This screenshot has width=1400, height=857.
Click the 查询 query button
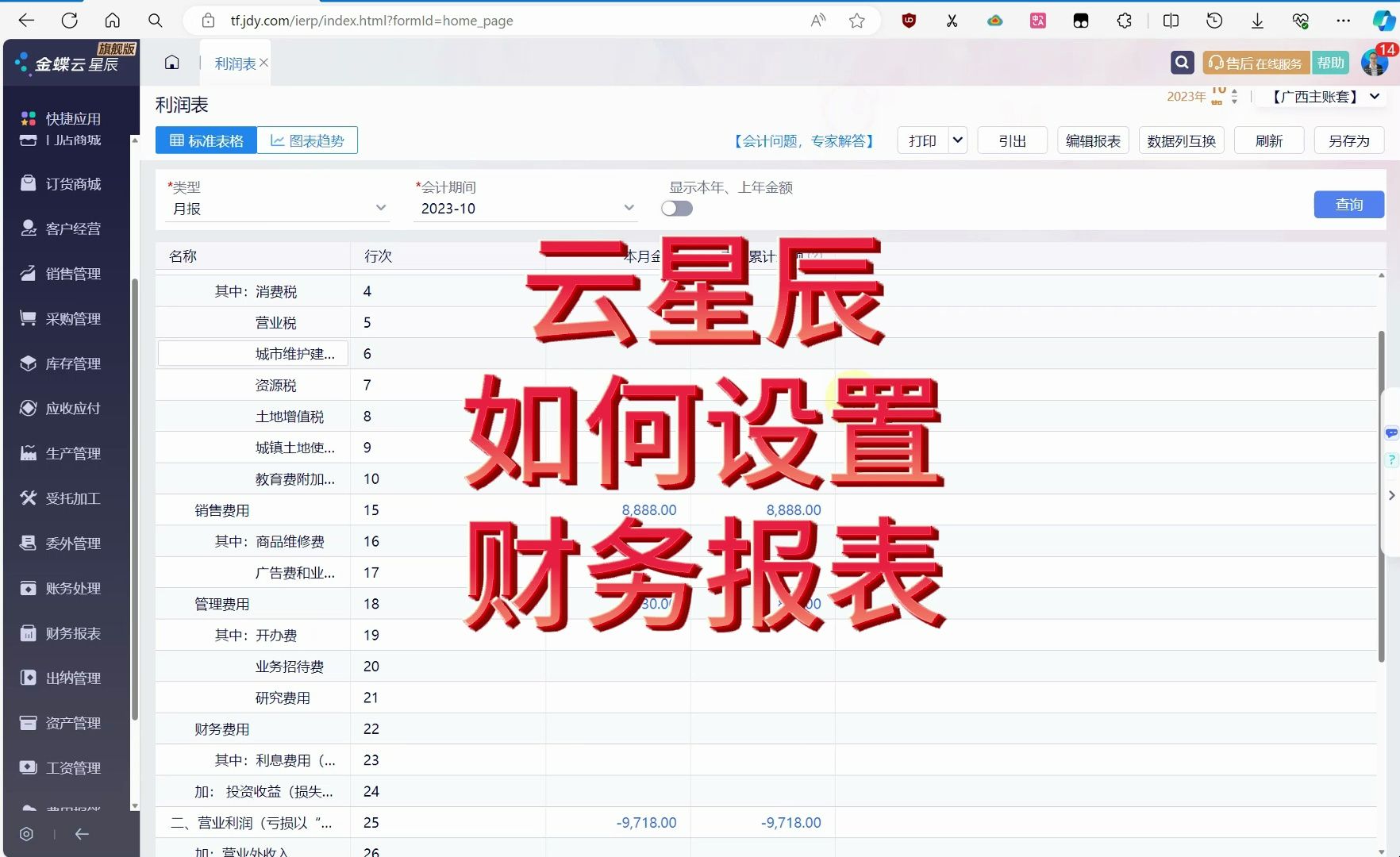click(x=1348, y=204)
